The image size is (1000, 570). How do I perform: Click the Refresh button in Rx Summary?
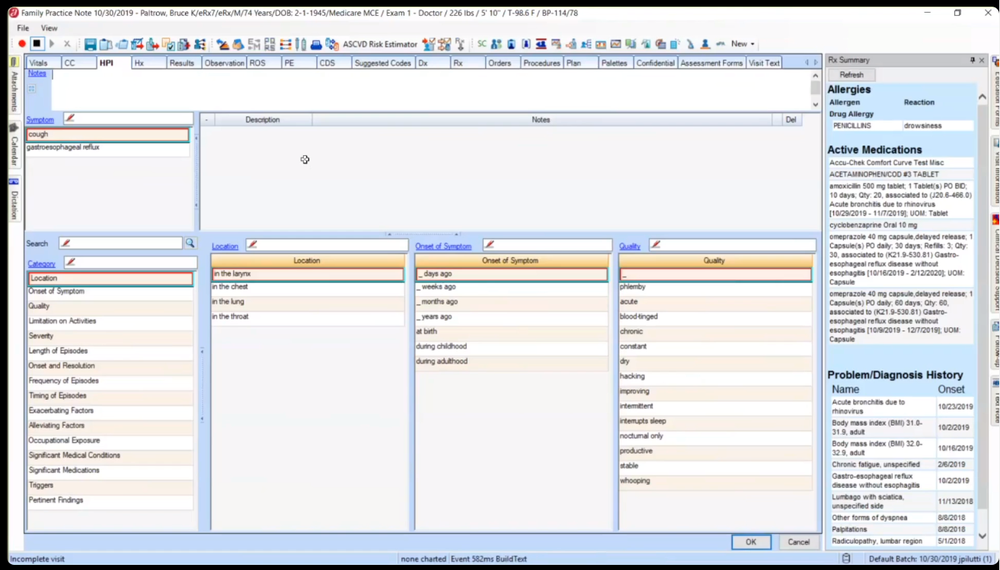[852, 75]
